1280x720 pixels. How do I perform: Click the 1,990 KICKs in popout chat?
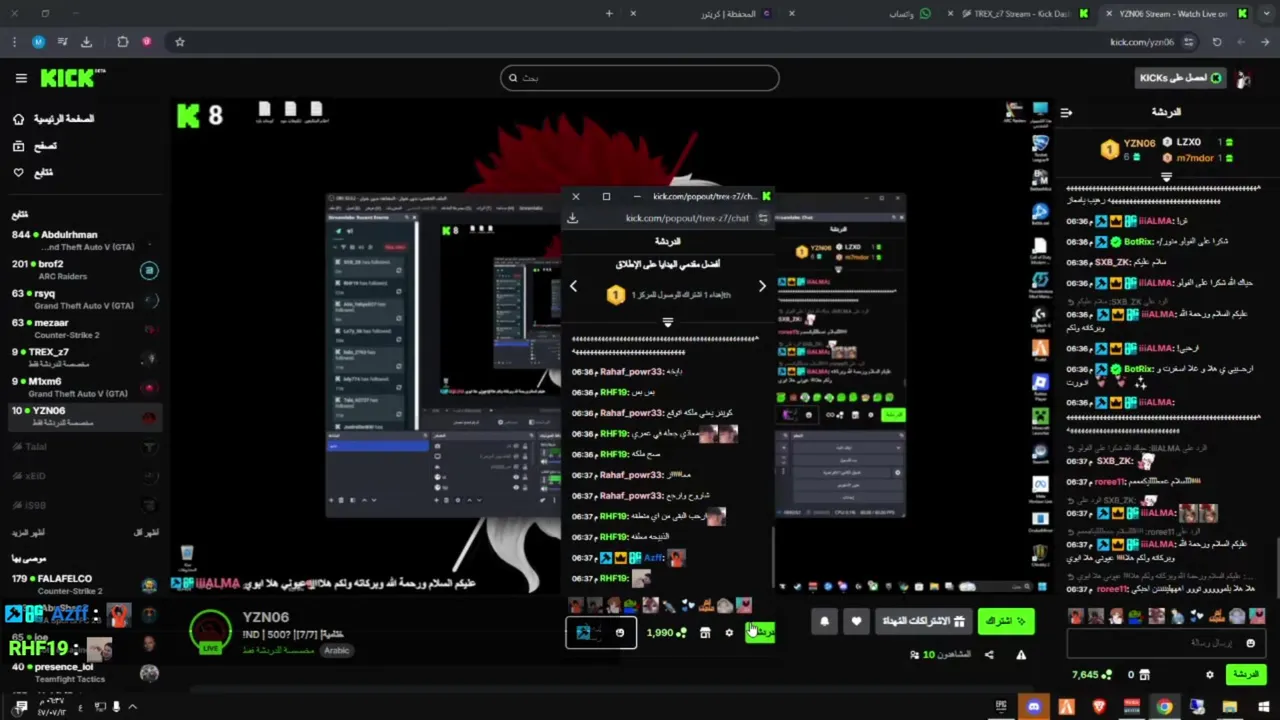pos(665,632)
